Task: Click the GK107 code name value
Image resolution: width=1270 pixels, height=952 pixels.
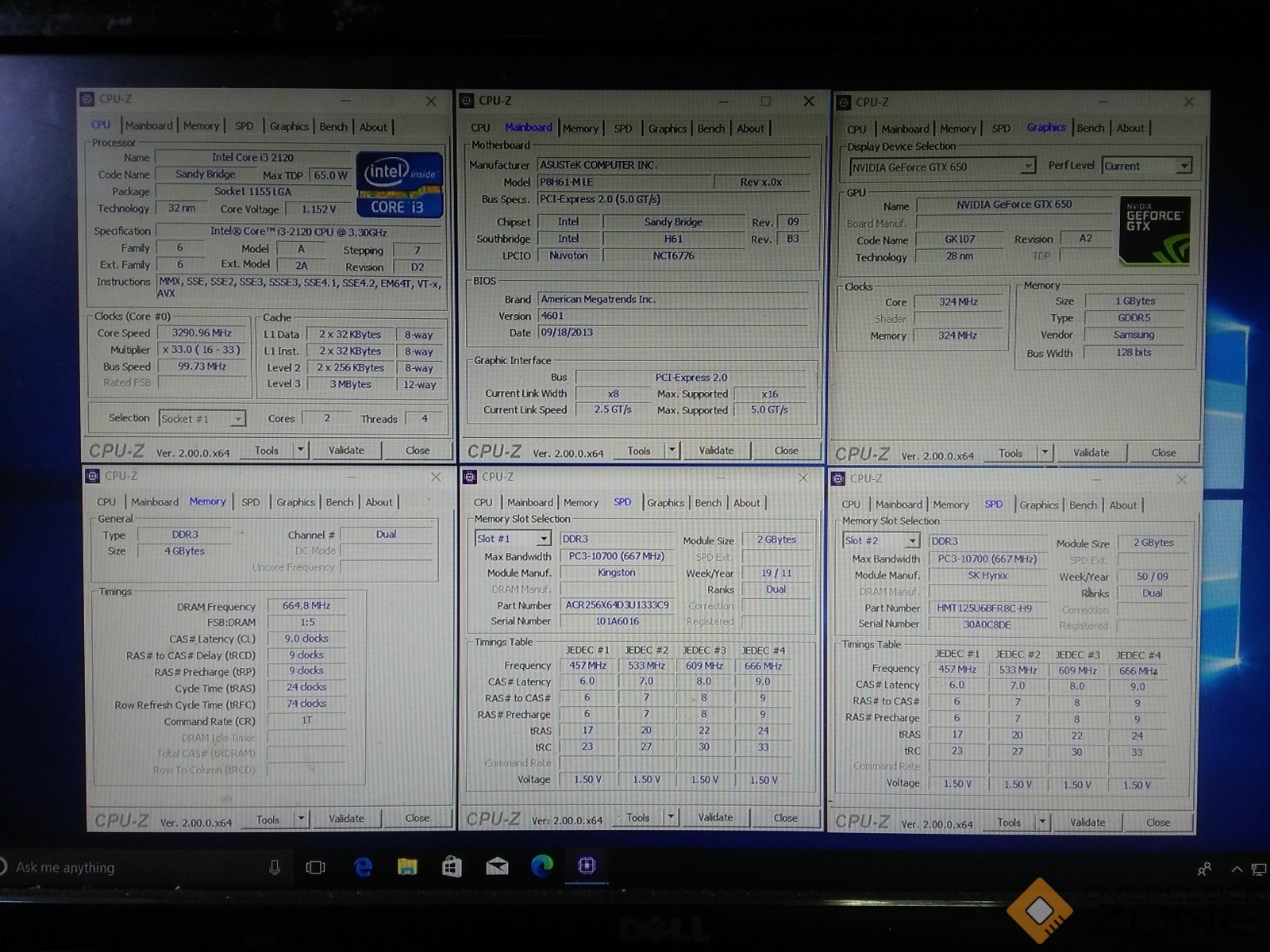Action: pos(960,239)
